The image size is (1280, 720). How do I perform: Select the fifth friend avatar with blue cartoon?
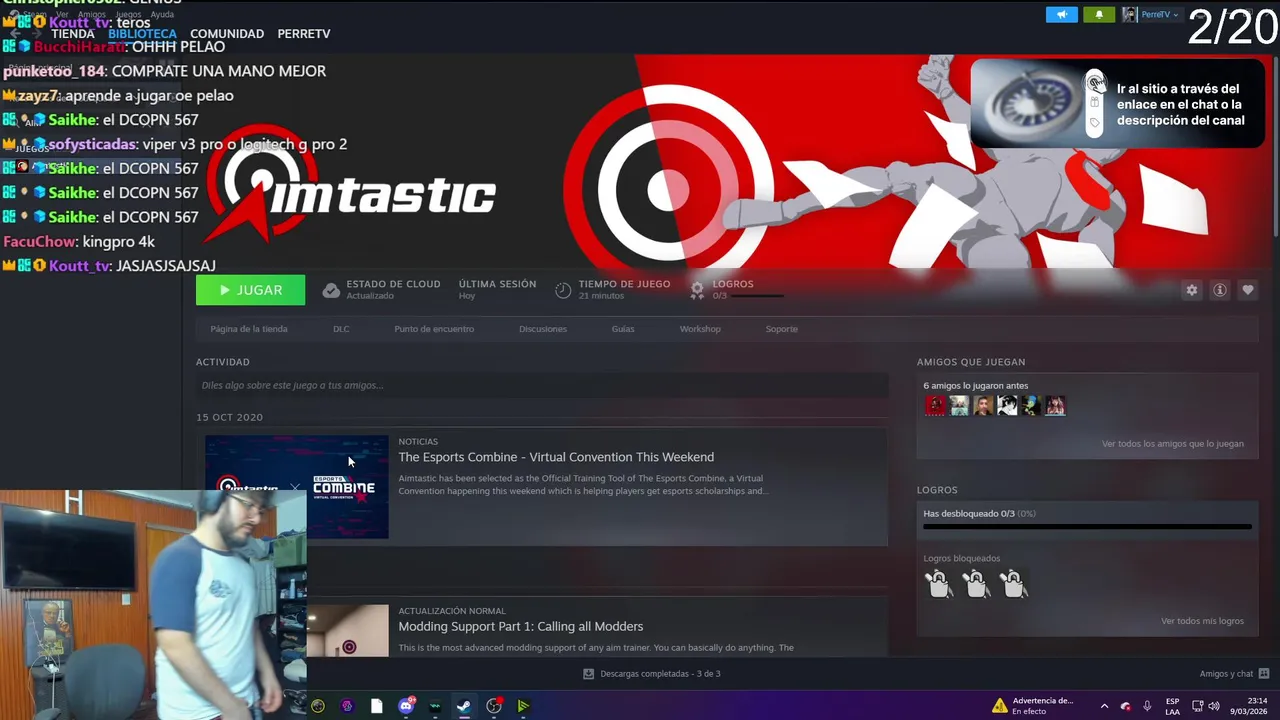(1031, 405)
